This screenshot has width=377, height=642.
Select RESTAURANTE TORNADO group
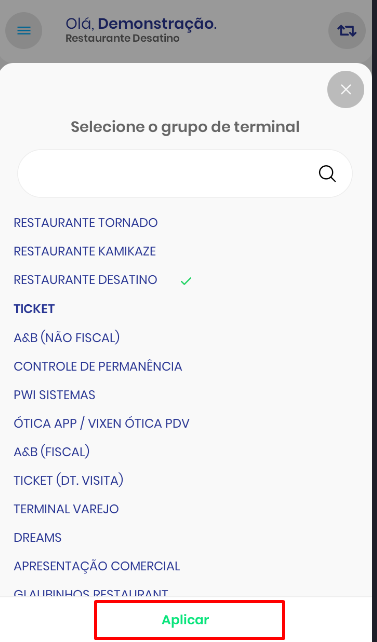[x=86, y=223]
